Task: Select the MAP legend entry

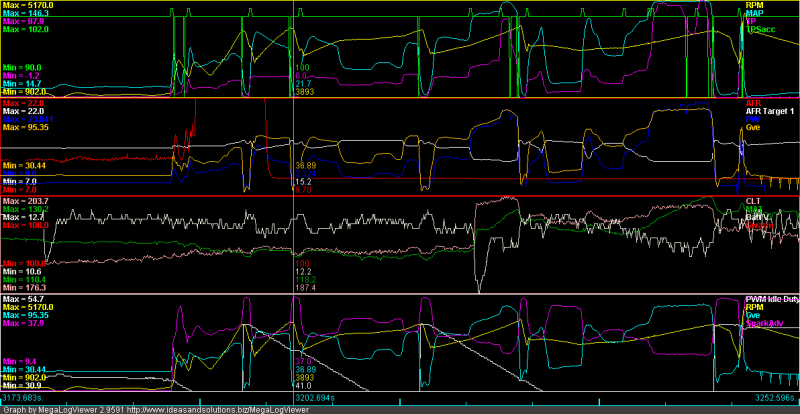Action: coord(753,13)
